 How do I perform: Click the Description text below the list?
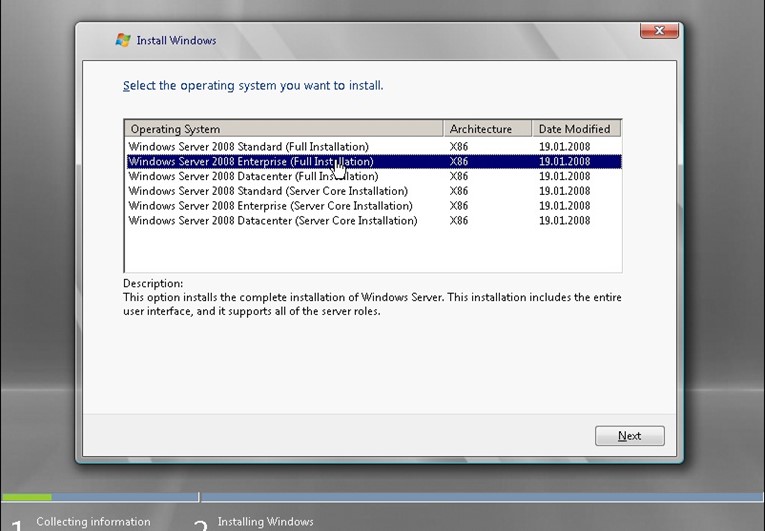tap(372, 304)
